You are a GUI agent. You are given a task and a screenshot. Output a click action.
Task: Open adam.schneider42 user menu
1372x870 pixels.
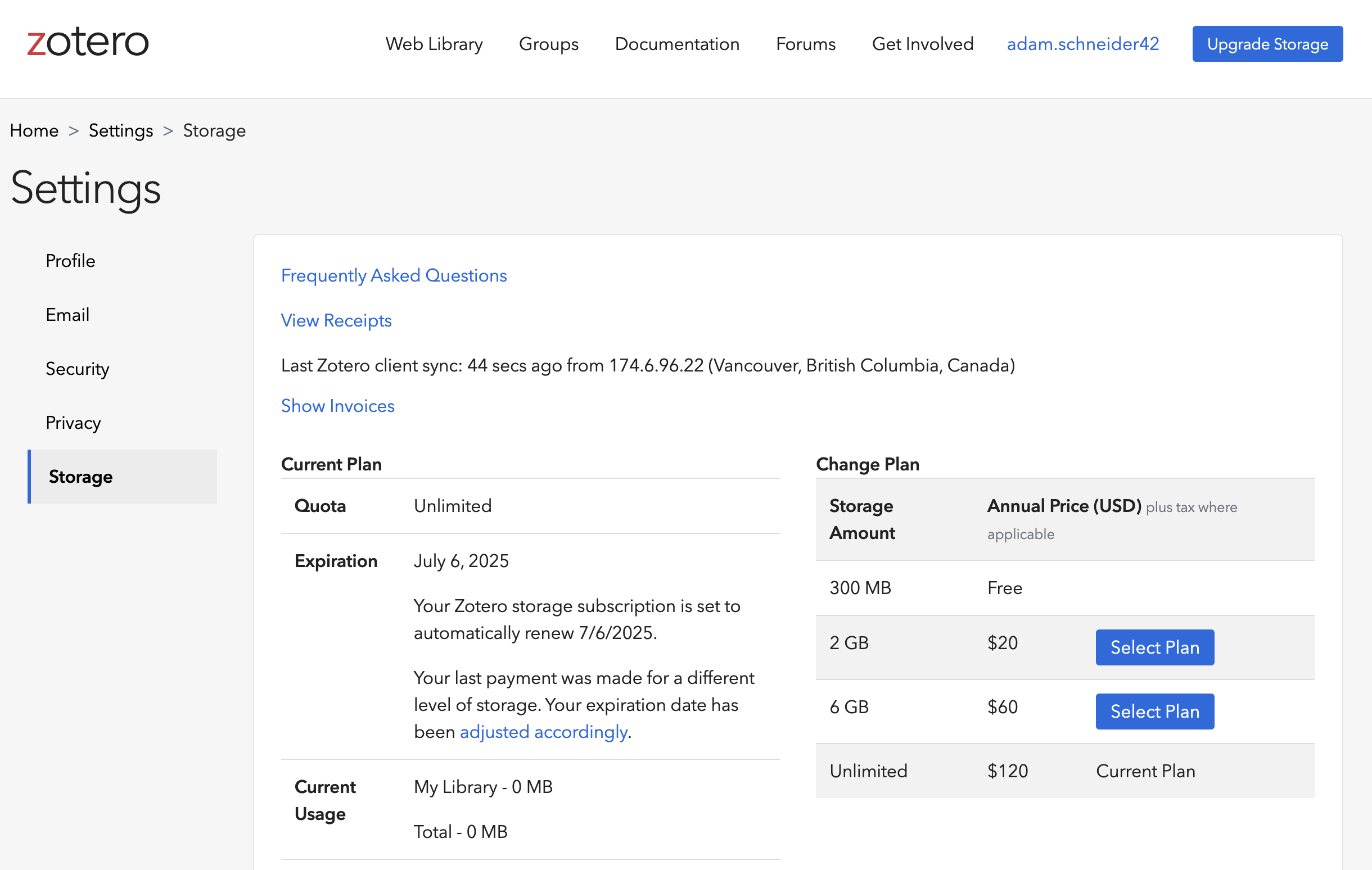[1082, 44]
